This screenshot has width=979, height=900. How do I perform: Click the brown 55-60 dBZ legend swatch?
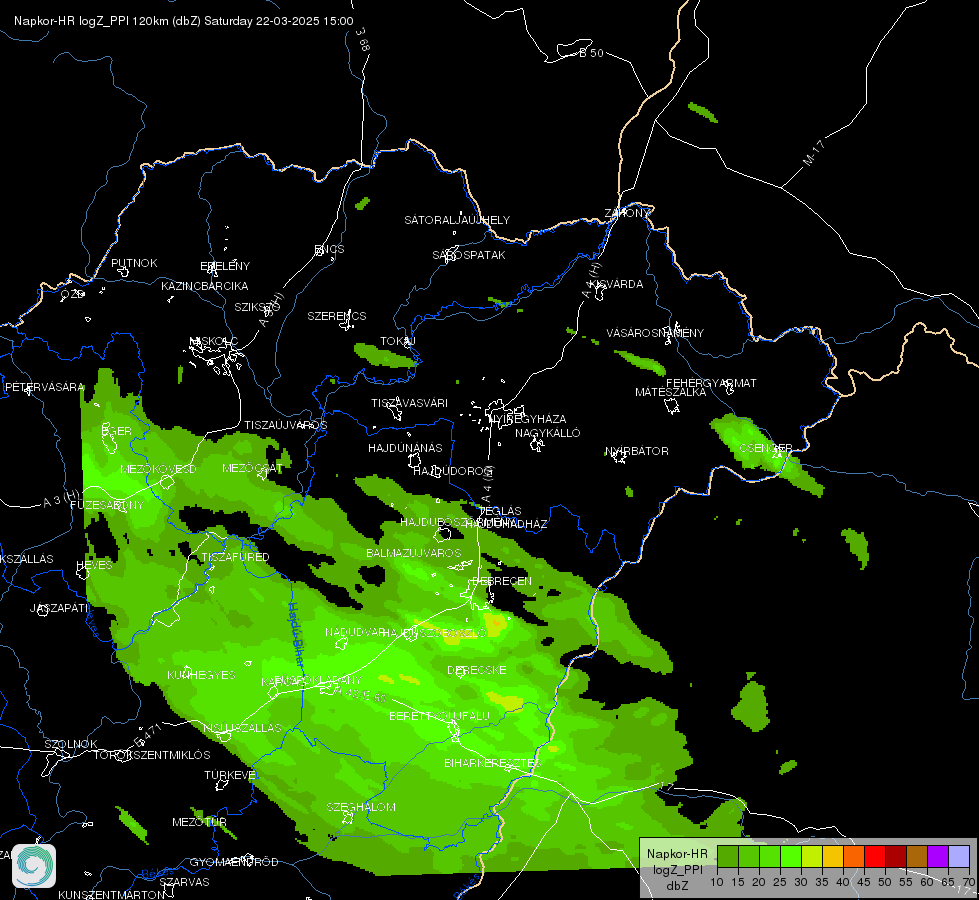click(x=917, y=857)
